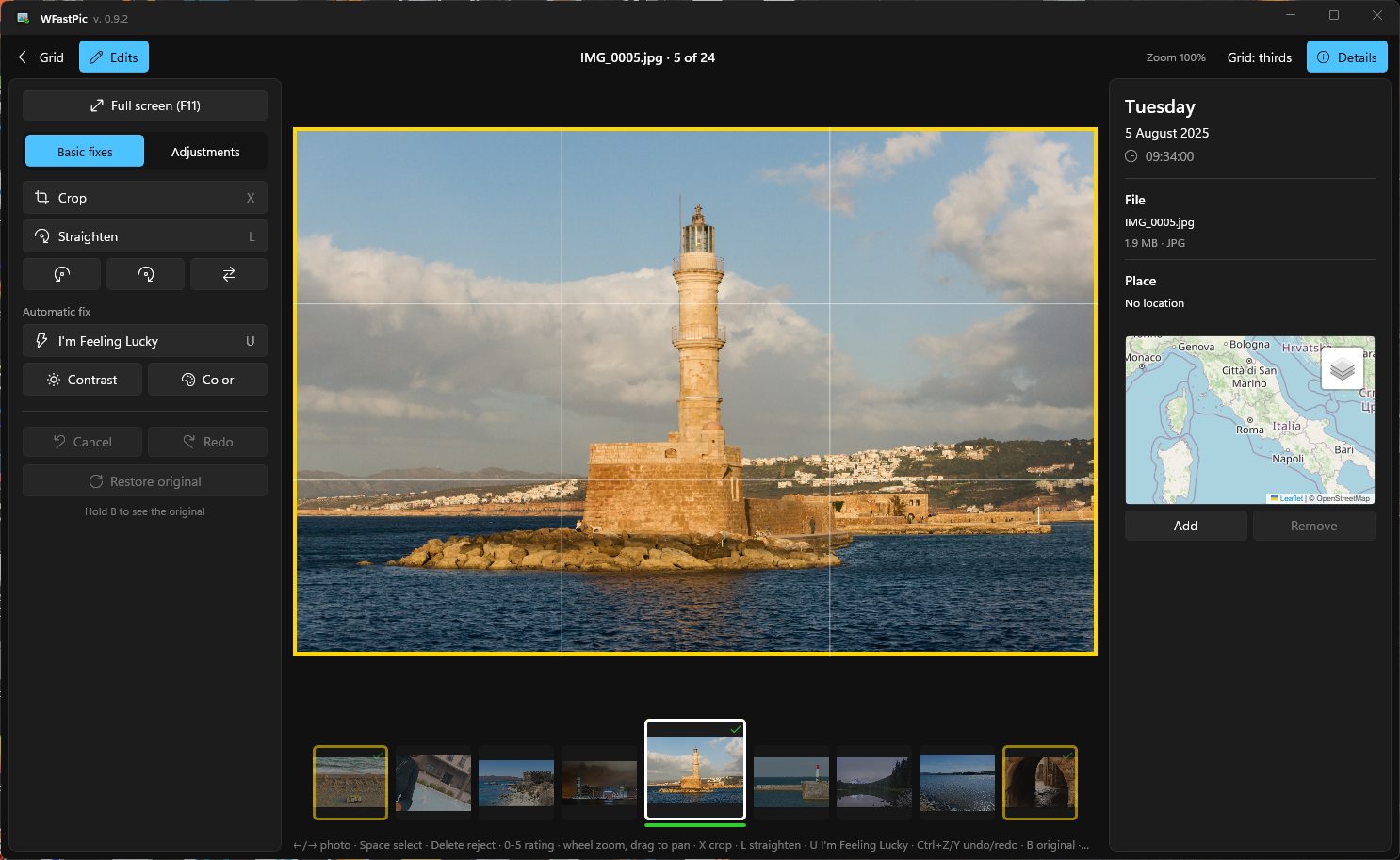Click the Redo button
The height and width of the screenshot is (860, 1400).
[207, 442]
